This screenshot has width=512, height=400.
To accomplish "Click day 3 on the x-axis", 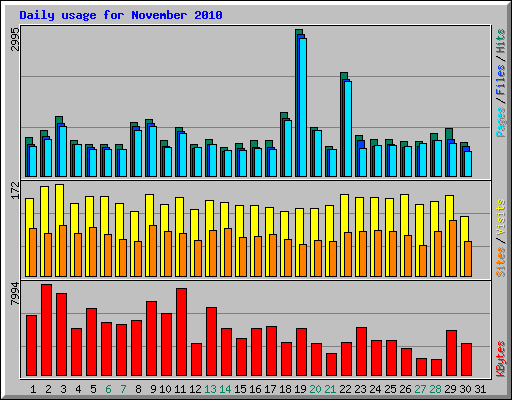I will (63, 389).
